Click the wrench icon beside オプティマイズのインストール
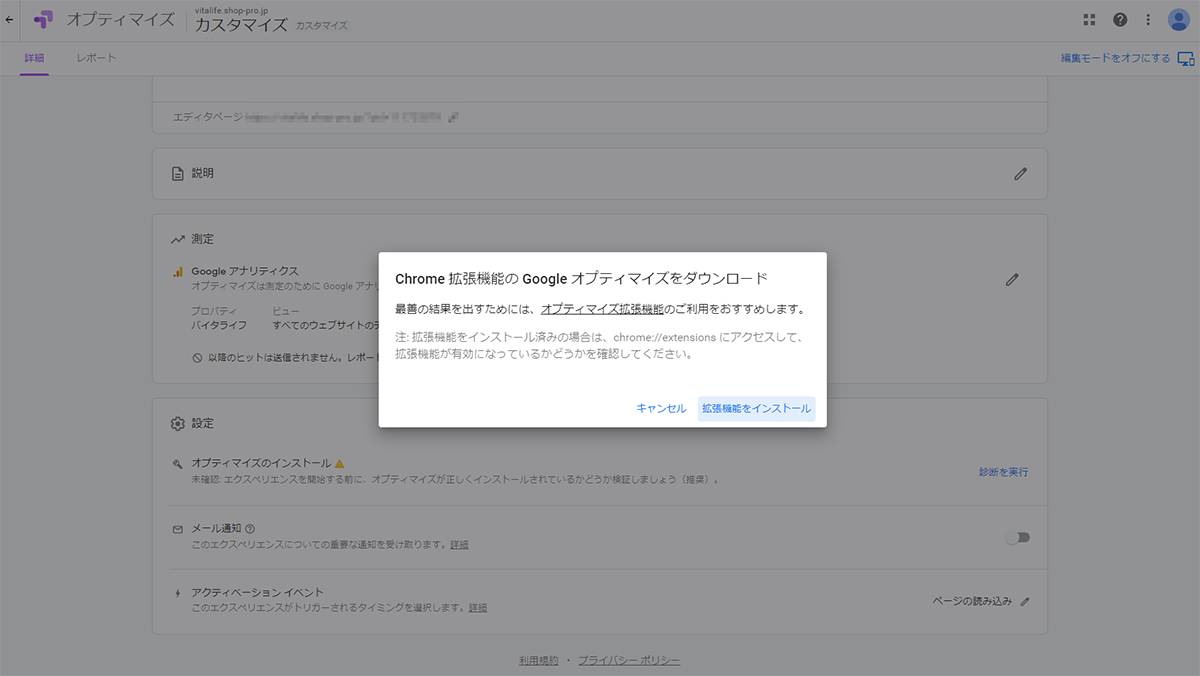 point(177,464)
